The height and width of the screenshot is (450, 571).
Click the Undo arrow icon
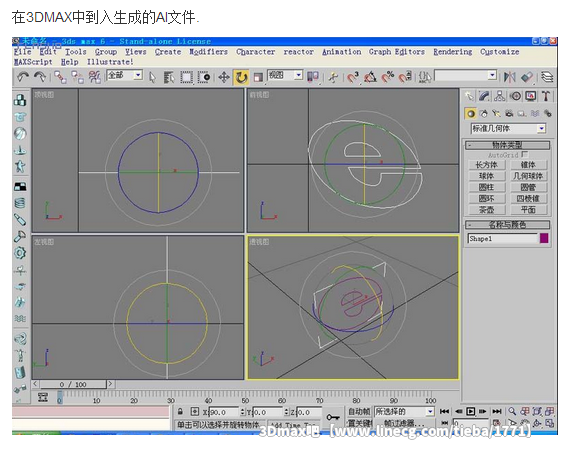pos(23,77)
